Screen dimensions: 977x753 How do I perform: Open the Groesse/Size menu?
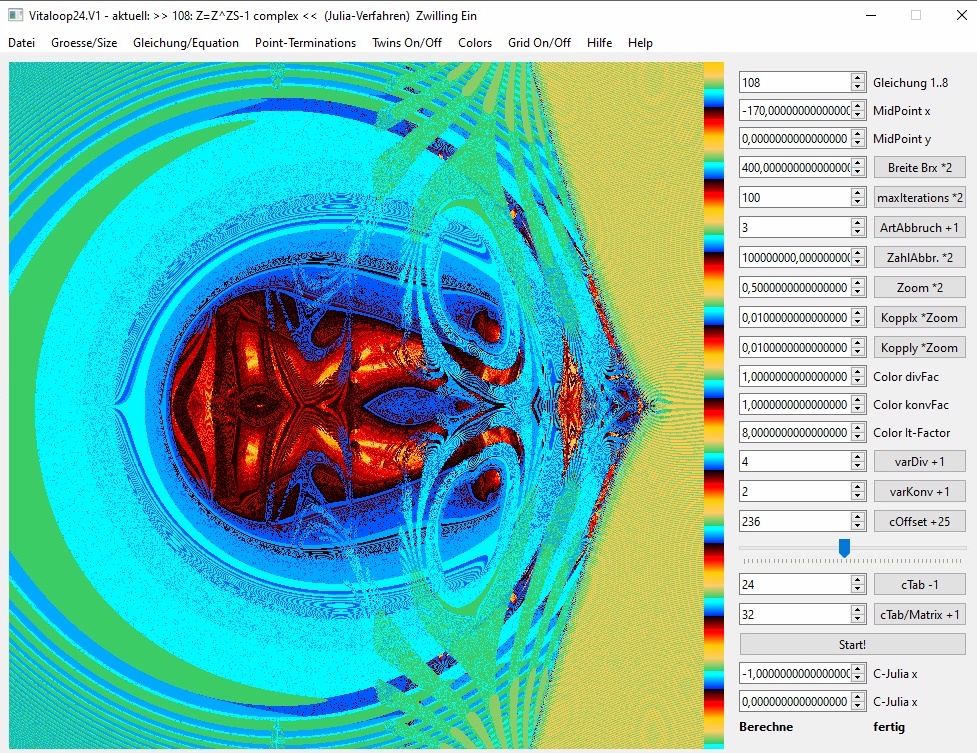coord(84,42)
